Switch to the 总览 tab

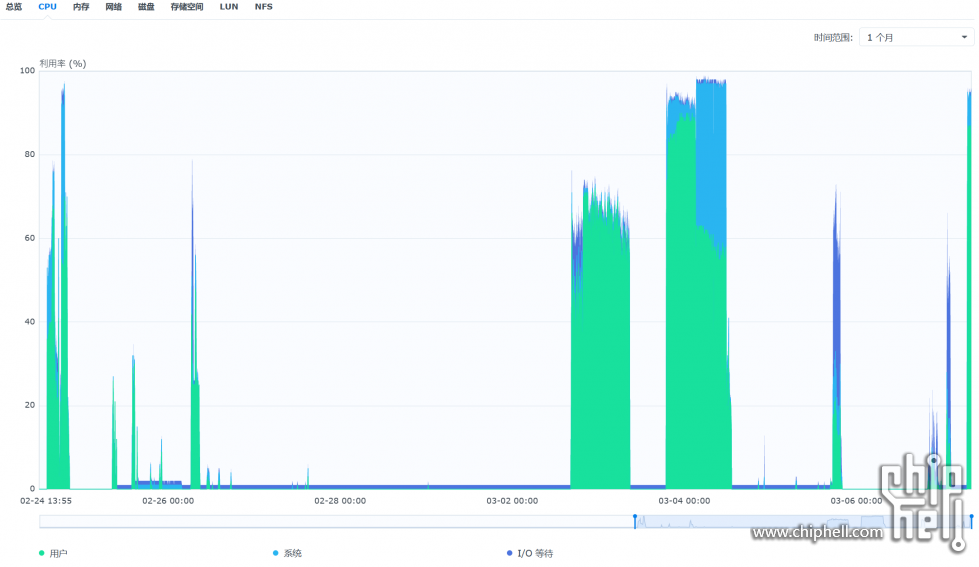(14, 7)
